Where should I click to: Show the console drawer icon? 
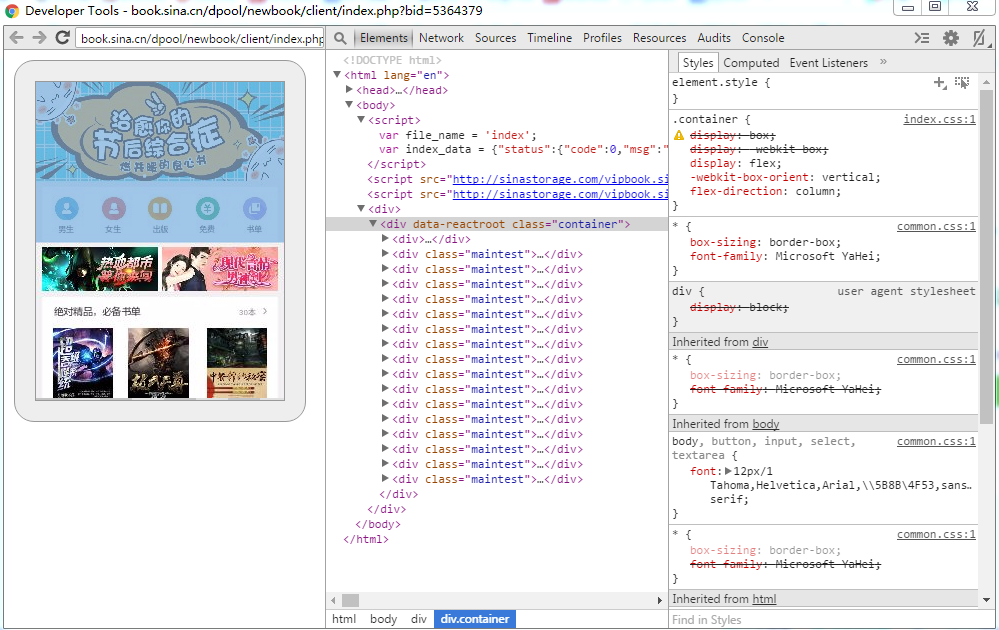click(x=922, y=38)
